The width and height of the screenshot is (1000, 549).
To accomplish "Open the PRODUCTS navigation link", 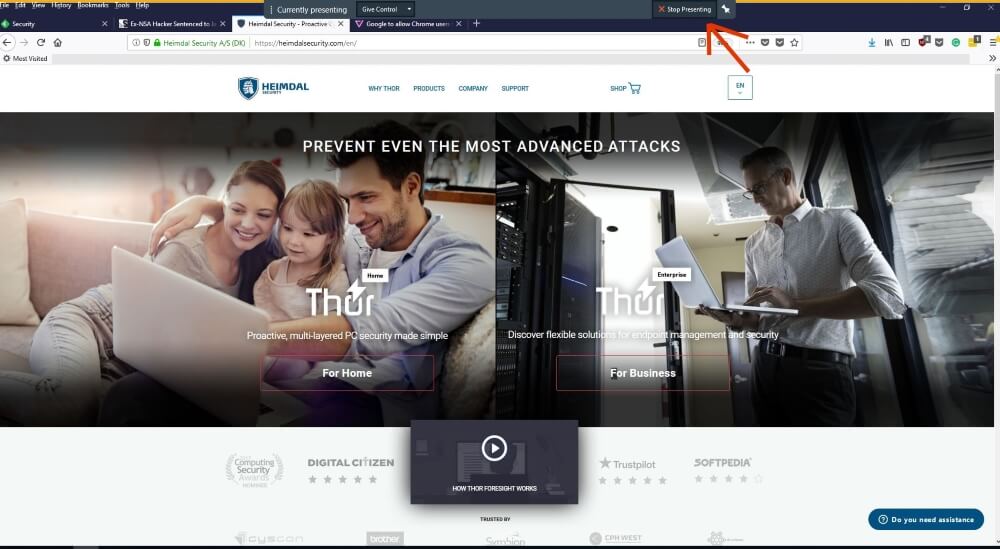I will (x=429, y=89).
